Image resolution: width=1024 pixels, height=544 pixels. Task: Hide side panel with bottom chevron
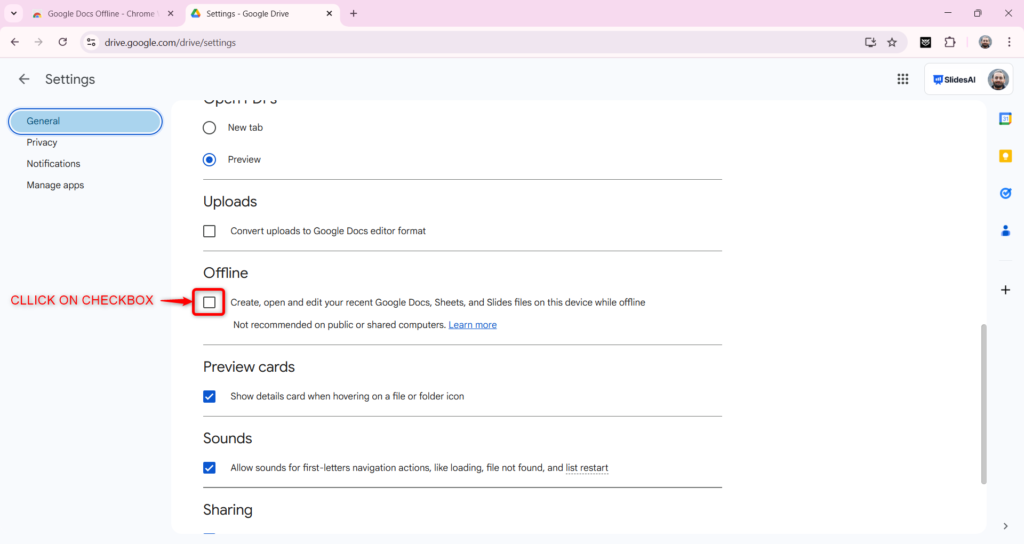(1005, 526)
